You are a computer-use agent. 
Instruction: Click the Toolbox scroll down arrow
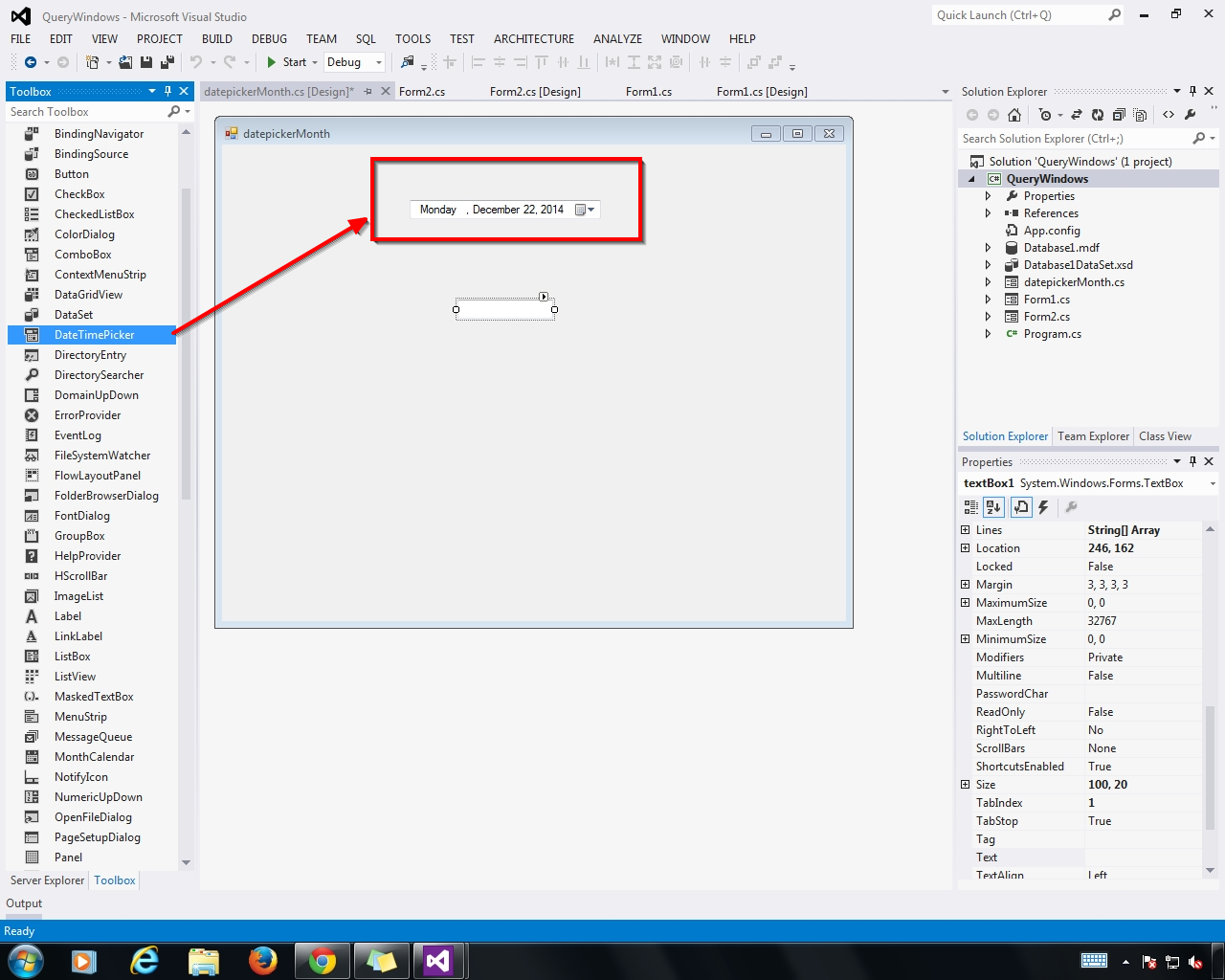(186, 862)
